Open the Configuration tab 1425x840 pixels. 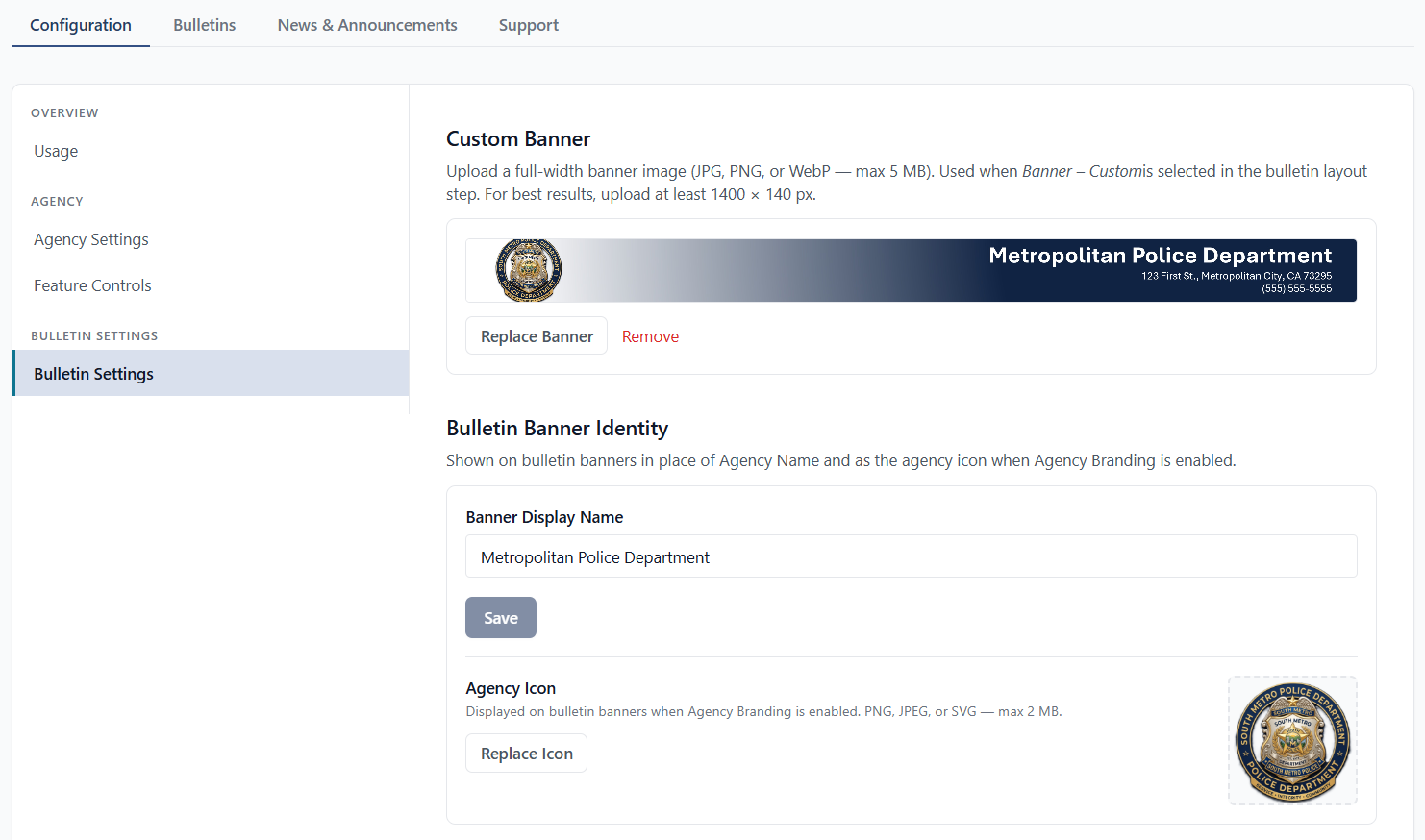coord(81,25)
